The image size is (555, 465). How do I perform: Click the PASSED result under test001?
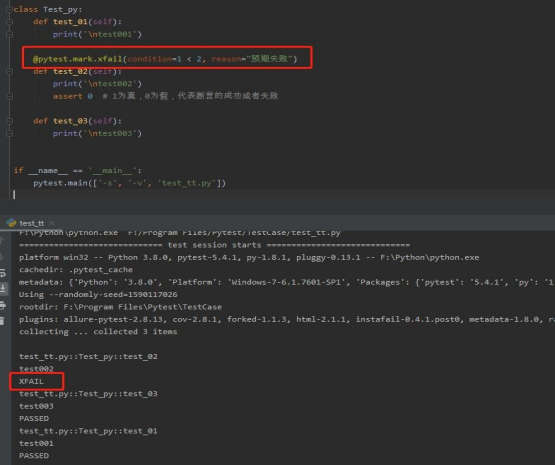tap(34, 455)
